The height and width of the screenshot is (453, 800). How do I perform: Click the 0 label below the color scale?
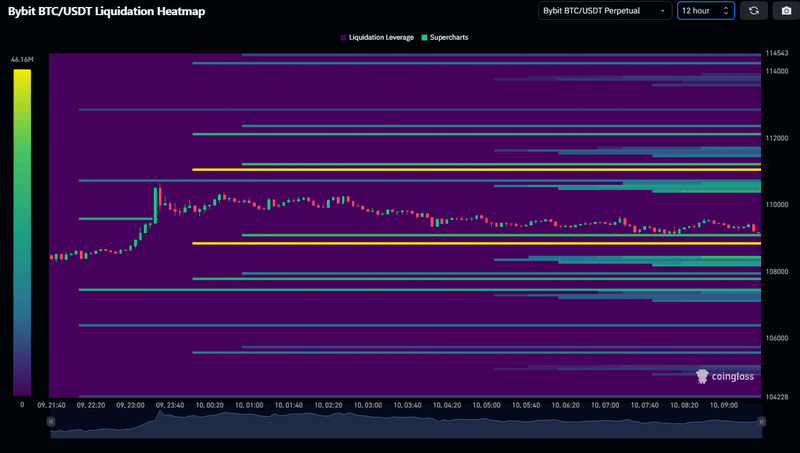(x=22, y=405)
